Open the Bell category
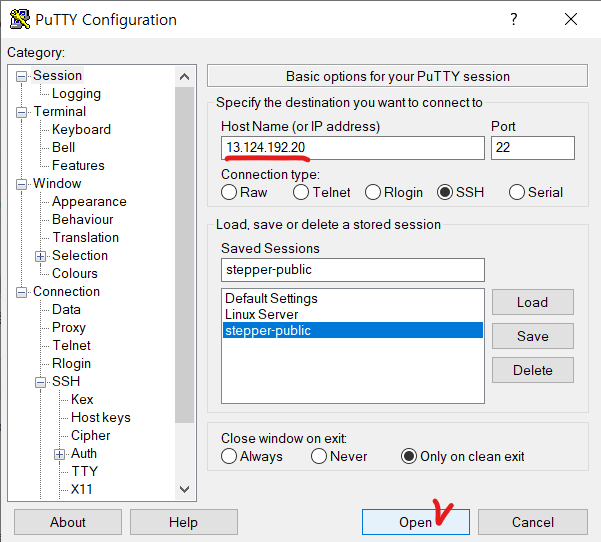The image size is (601, 542). point(63,148)
